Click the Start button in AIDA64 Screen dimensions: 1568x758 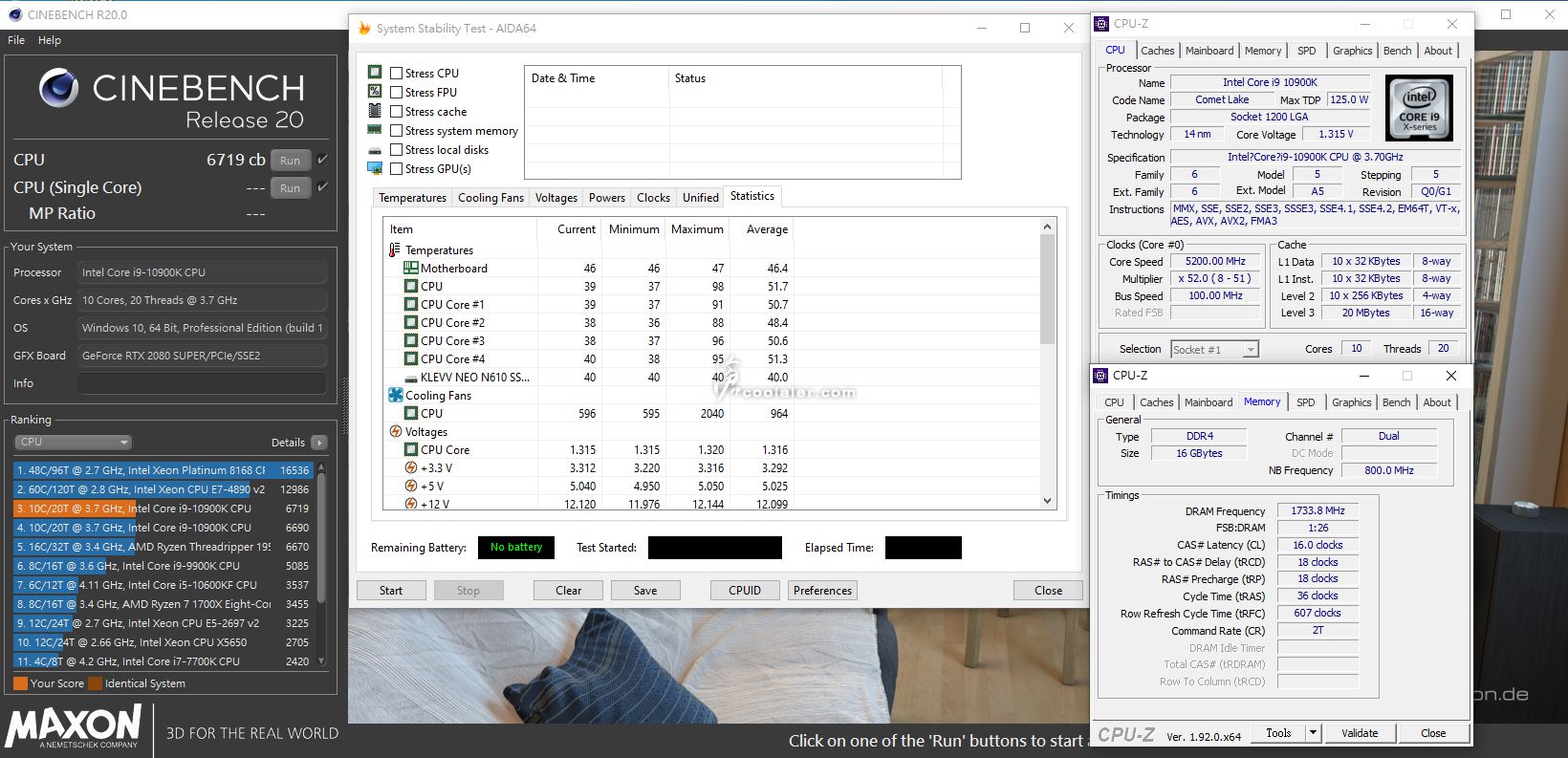tap(391, 591)
